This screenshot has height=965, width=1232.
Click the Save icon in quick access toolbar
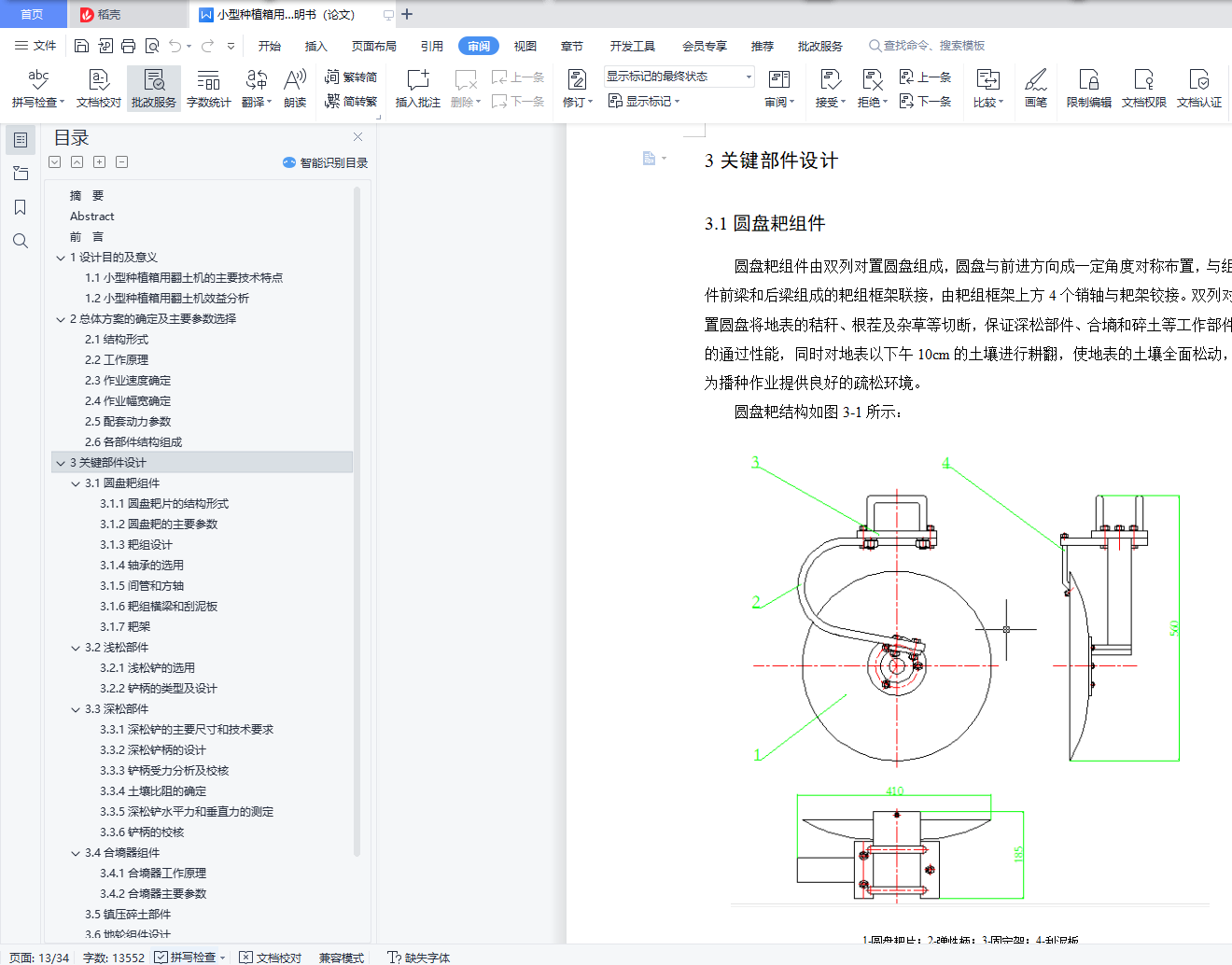coord(81,46)
